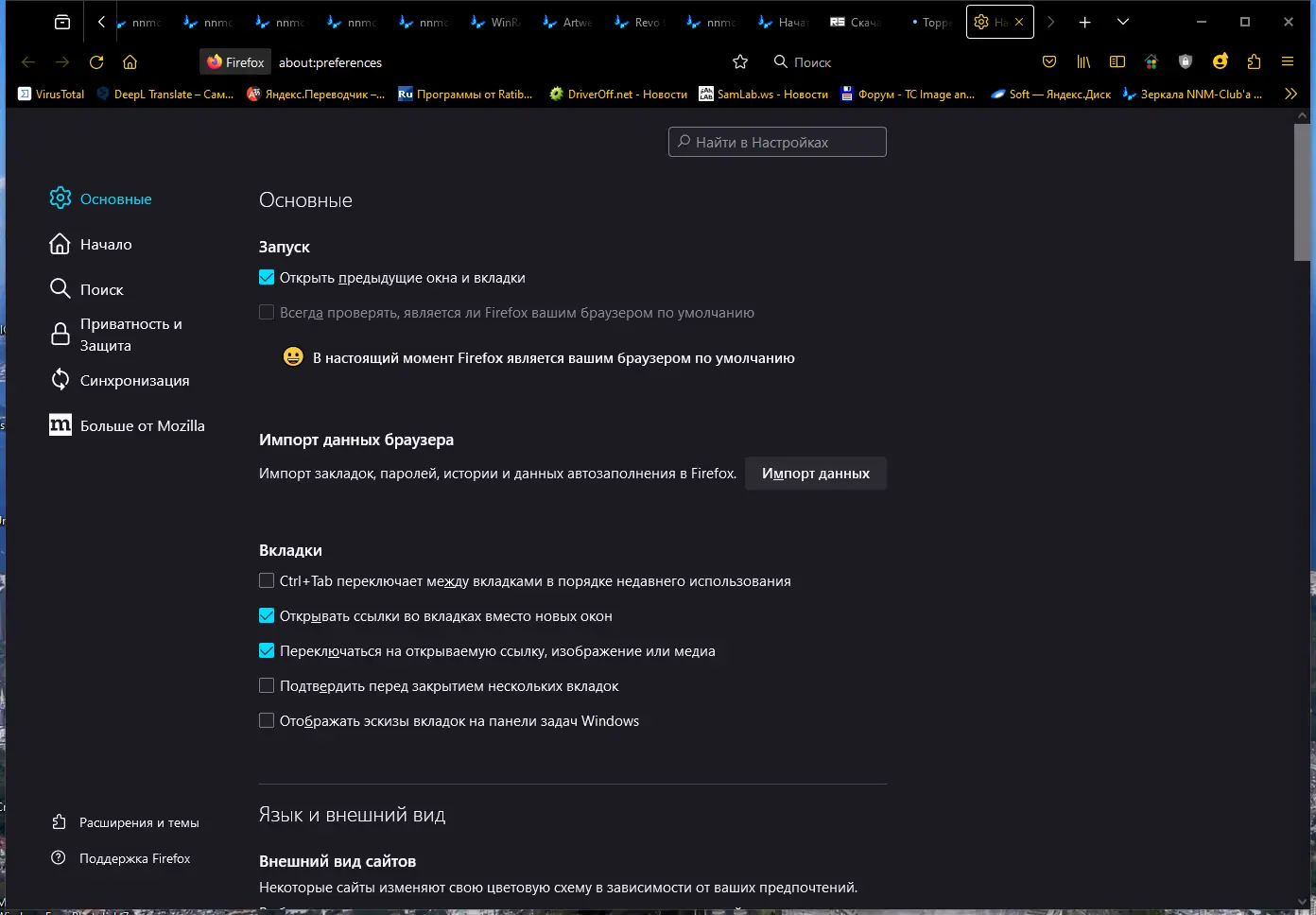Image resolution: width=1316 pixels, height=915 pixels.
Task: Click the Firefox refresh page icon
Action: (96, 61)
